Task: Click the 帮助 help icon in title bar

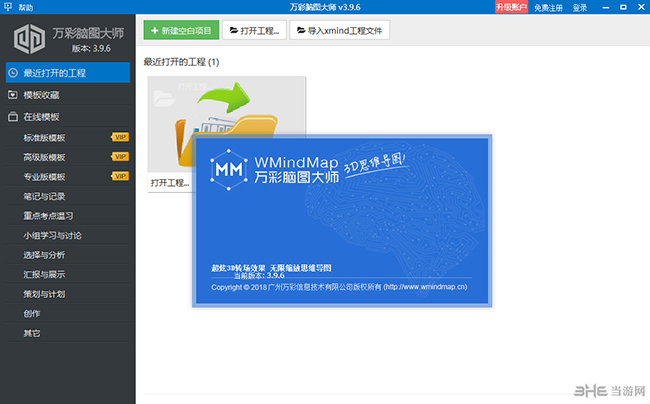Action: (8, 7)
